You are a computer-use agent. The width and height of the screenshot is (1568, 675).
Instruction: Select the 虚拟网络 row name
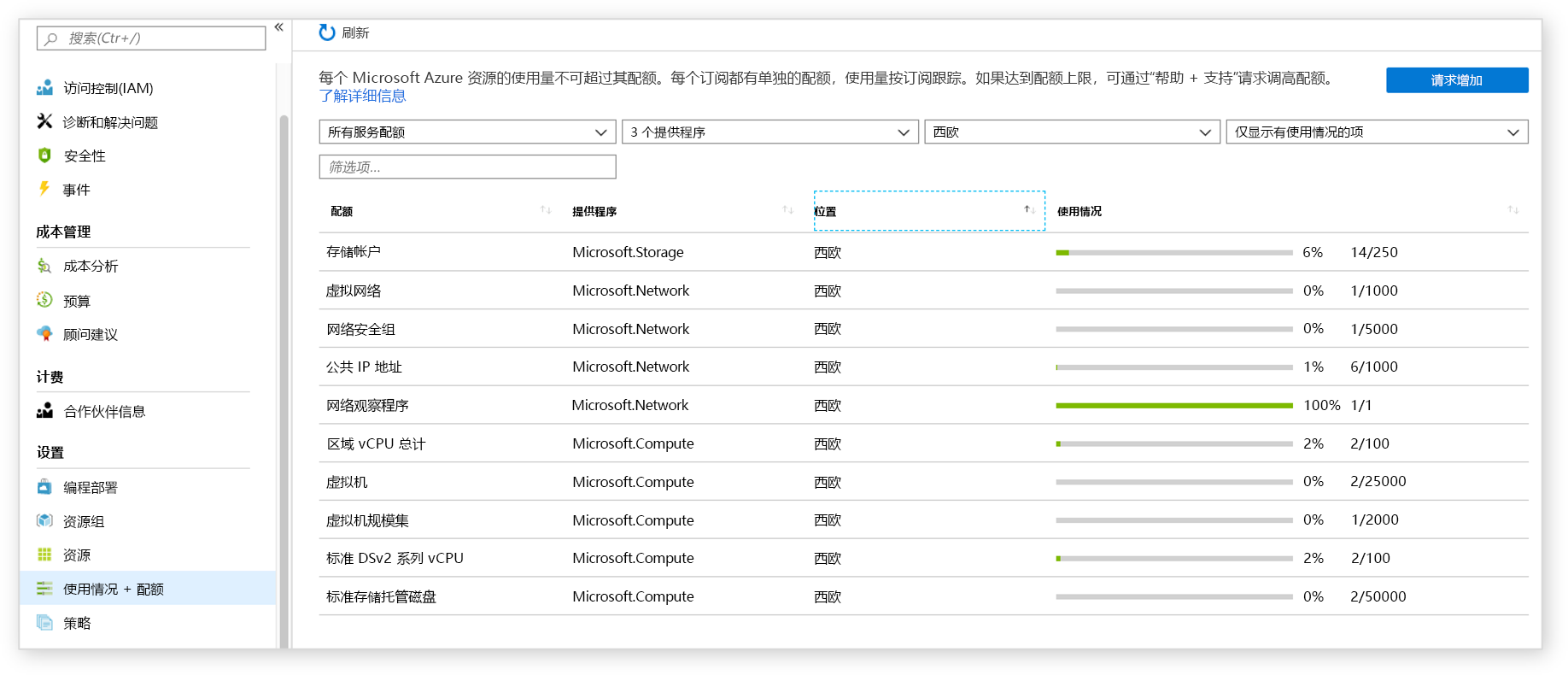pyautogui.click(x=354, y=291)
